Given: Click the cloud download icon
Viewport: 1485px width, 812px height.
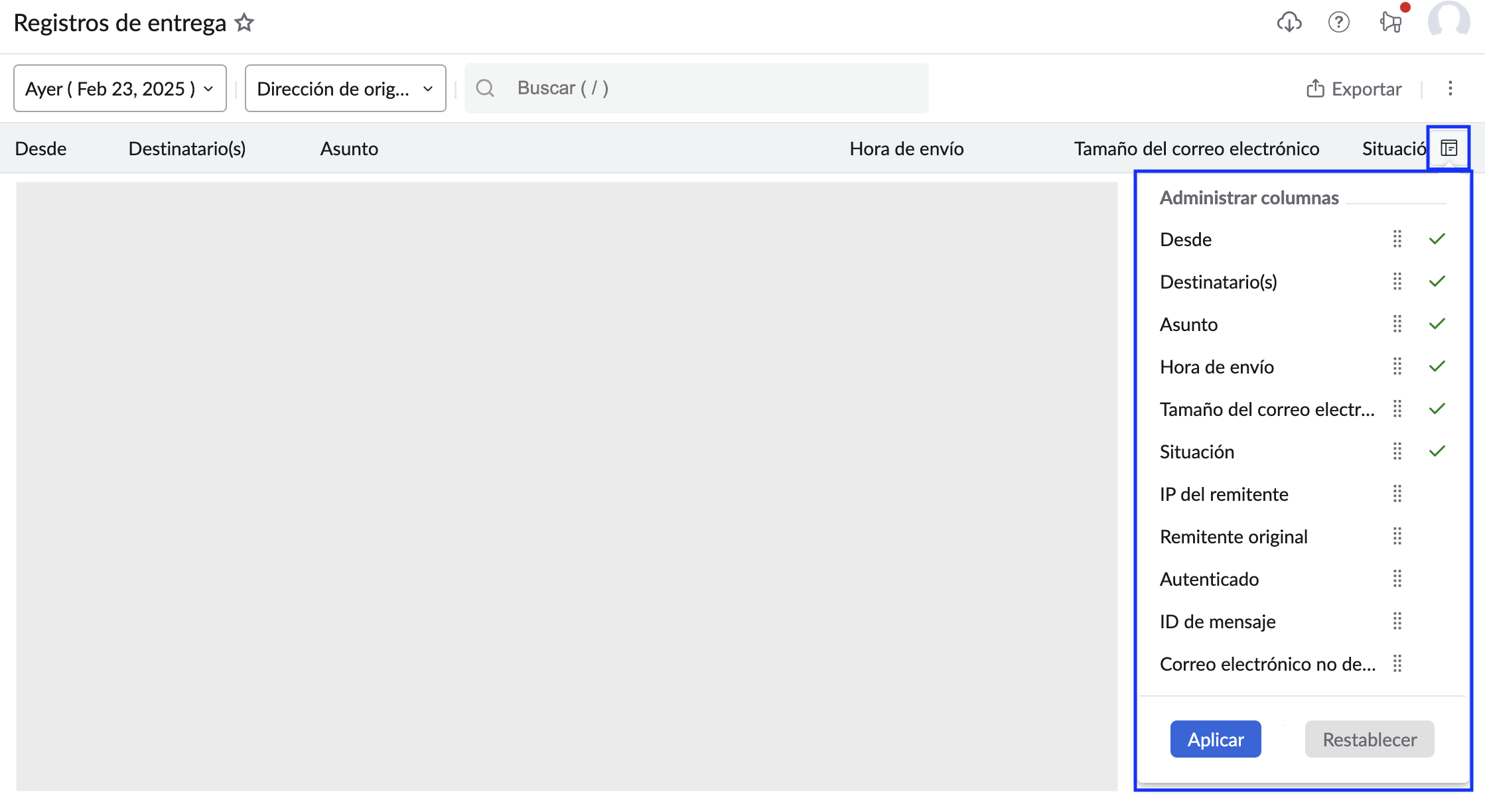Looking at the screenshot, I should 1289,23.
